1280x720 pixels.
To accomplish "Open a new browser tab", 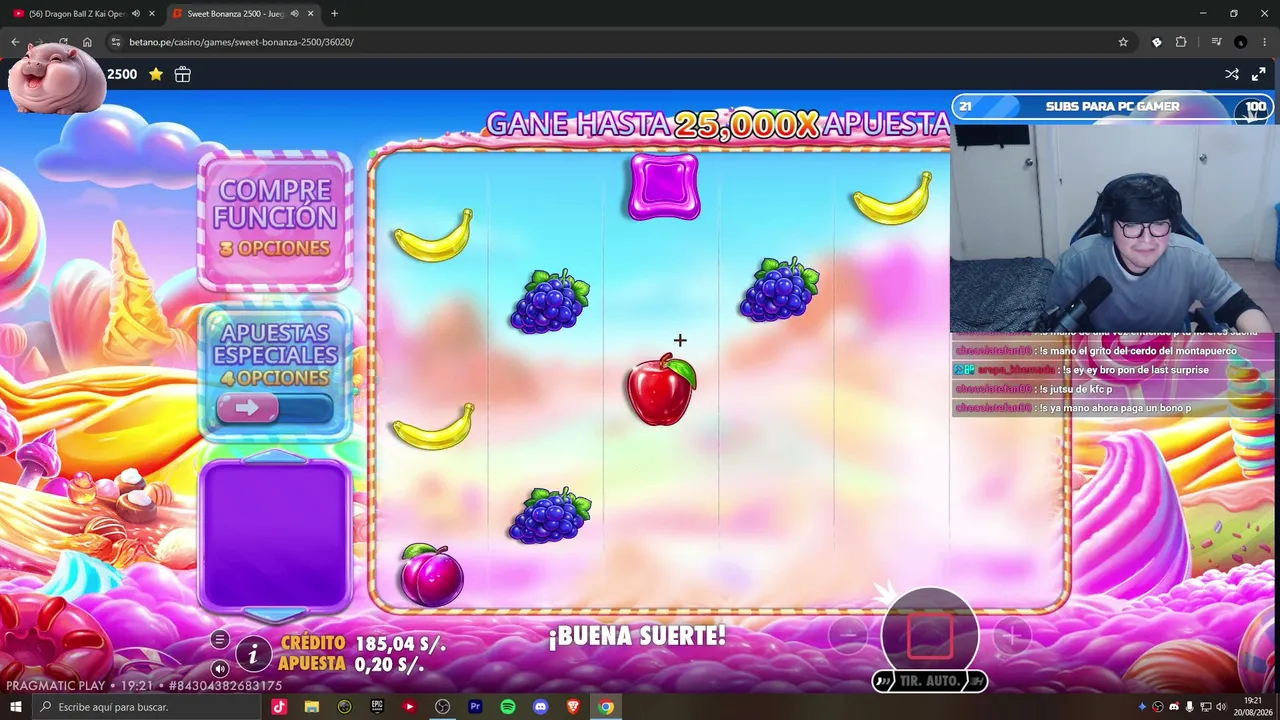I will pyautogui.click(x=334, y=14).
